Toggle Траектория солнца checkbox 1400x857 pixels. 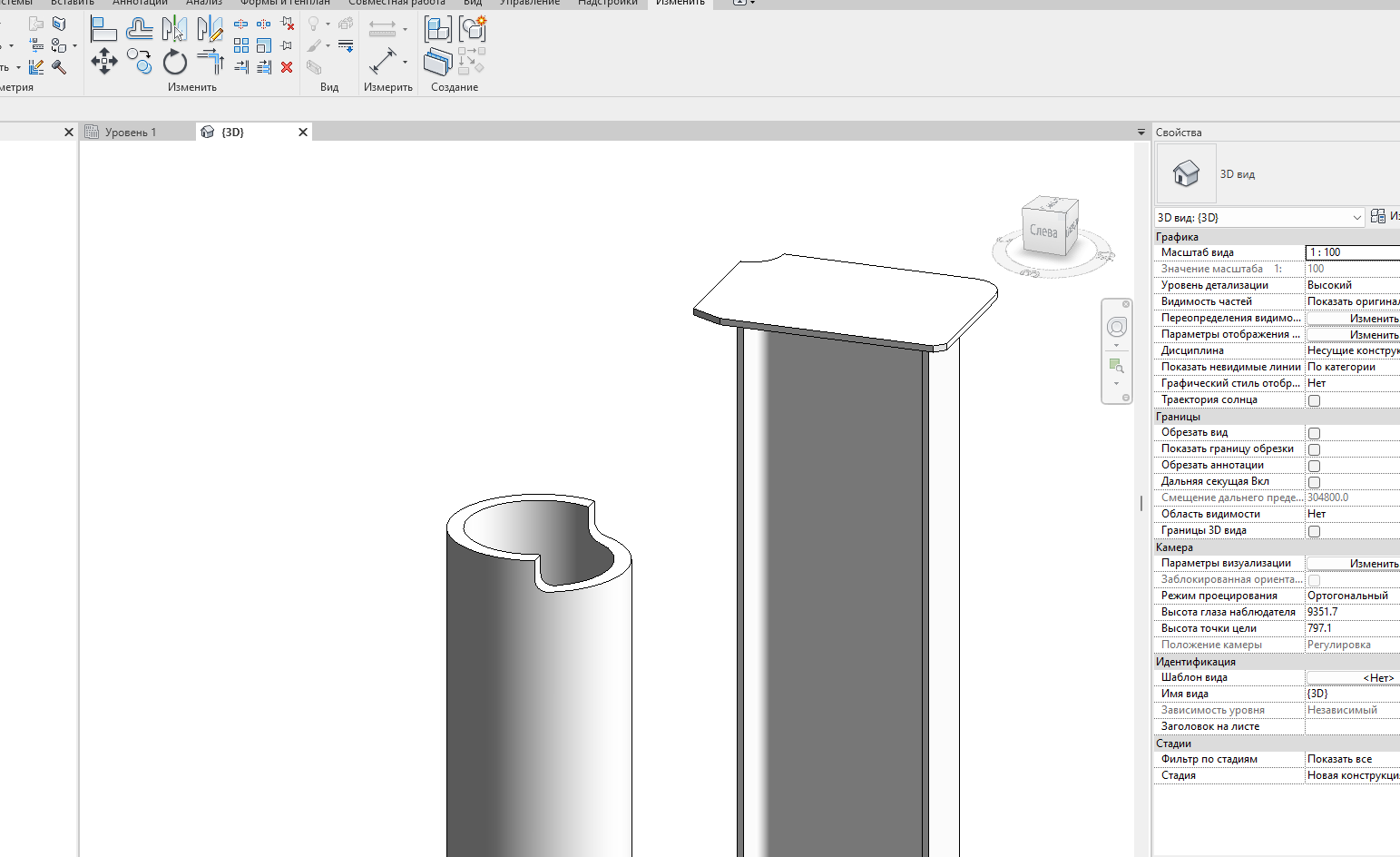coord(1314,400)
